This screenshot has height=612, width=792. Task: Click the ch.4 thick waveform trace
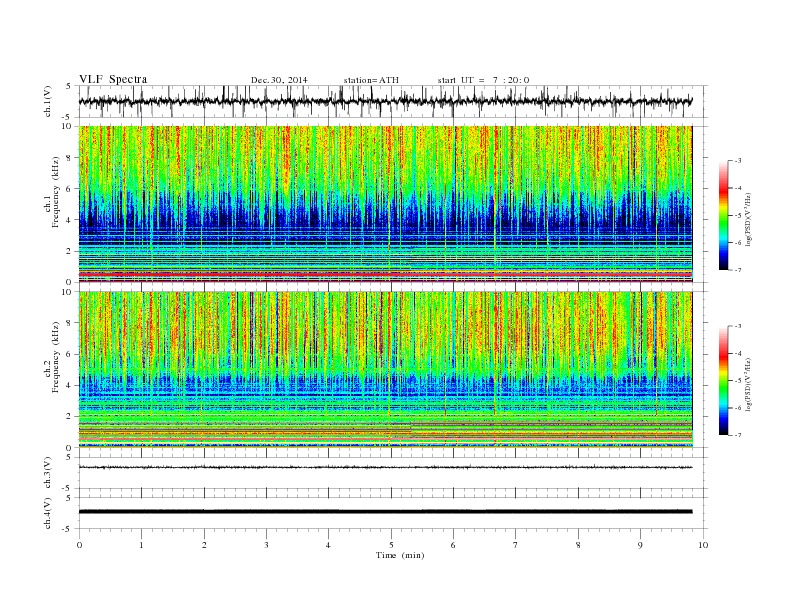click(385, 512)
